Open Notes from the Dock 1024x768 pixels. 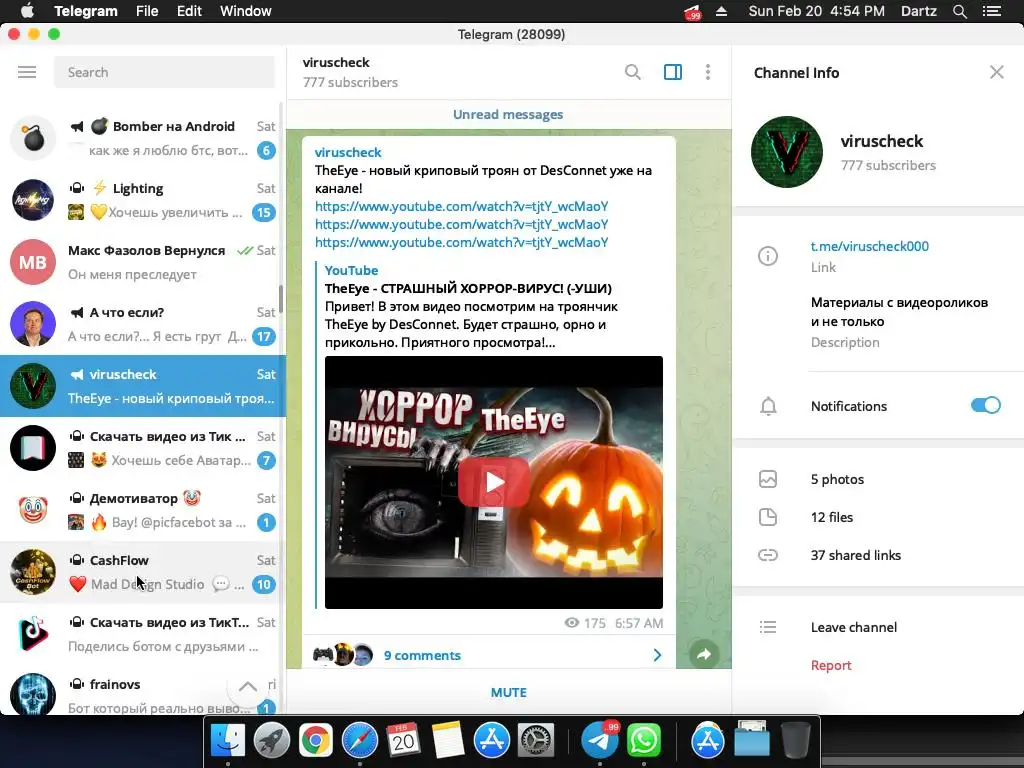click(x=447, y=741)
